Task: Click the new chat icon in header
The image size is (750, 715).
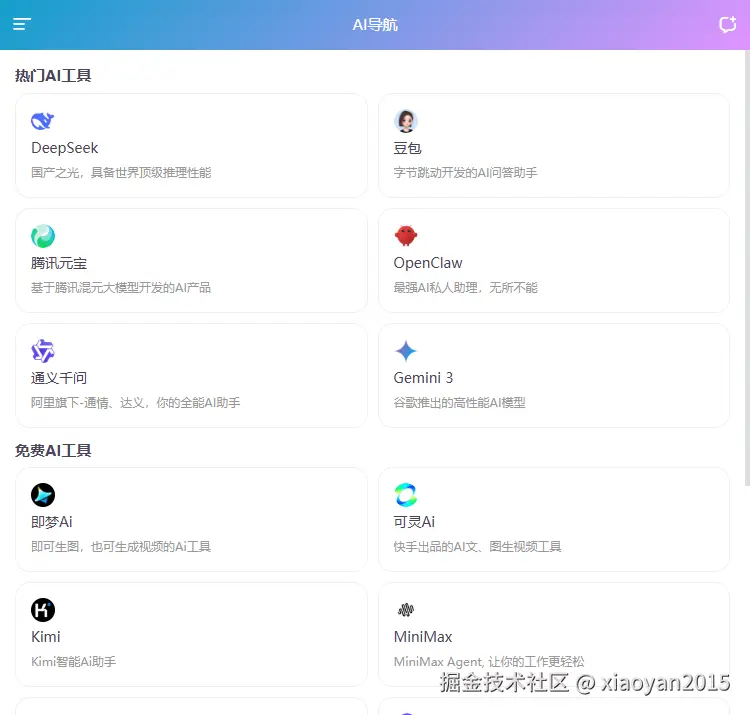Action: point(728,24)
